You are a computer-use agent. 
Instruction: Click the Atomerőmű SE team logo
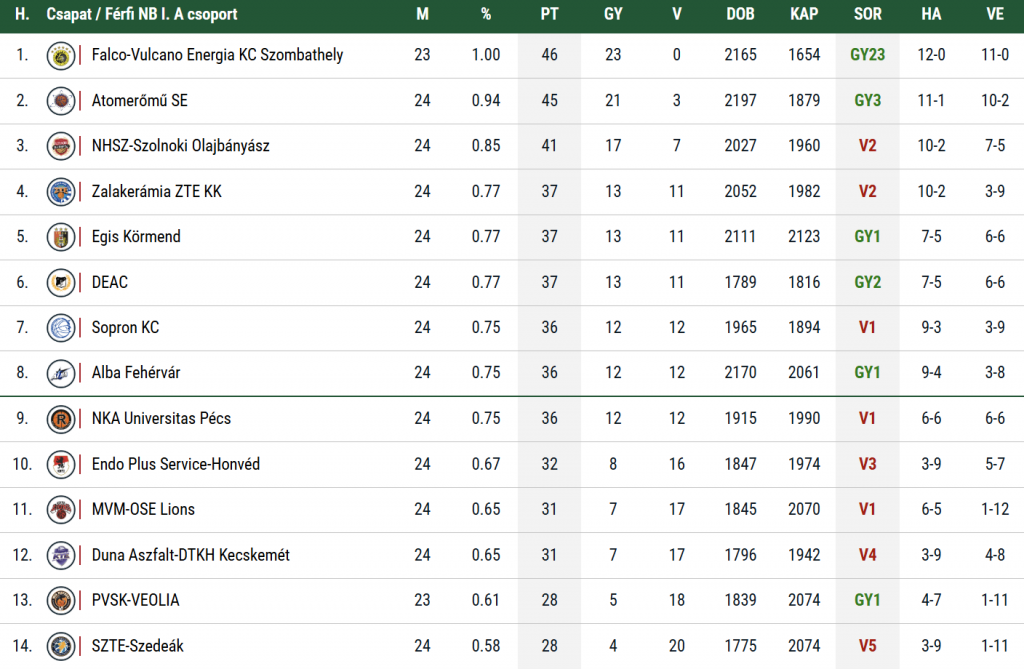pos(61,100)
